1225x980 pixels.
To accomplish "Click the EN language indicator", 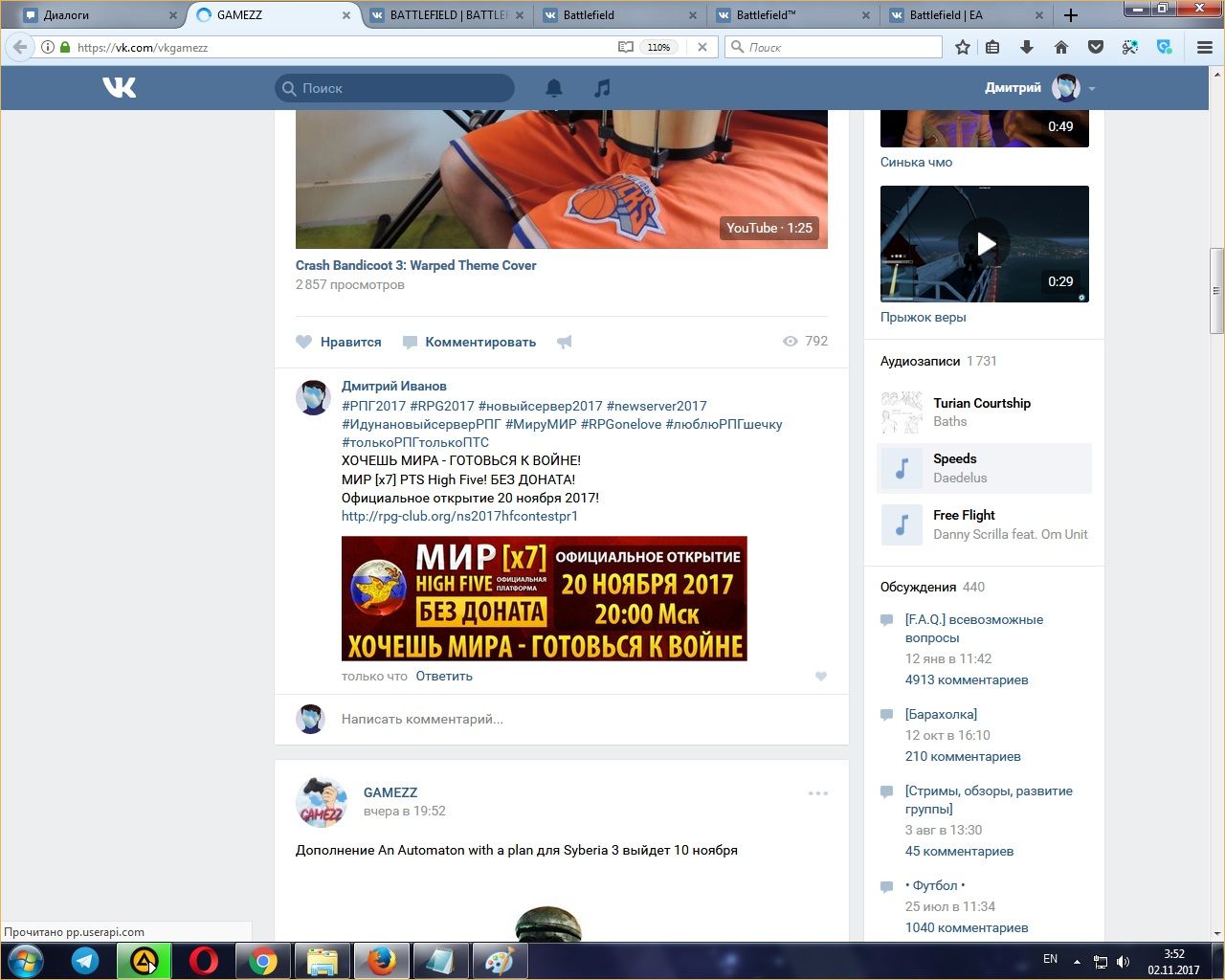I will click(1050, 959).
